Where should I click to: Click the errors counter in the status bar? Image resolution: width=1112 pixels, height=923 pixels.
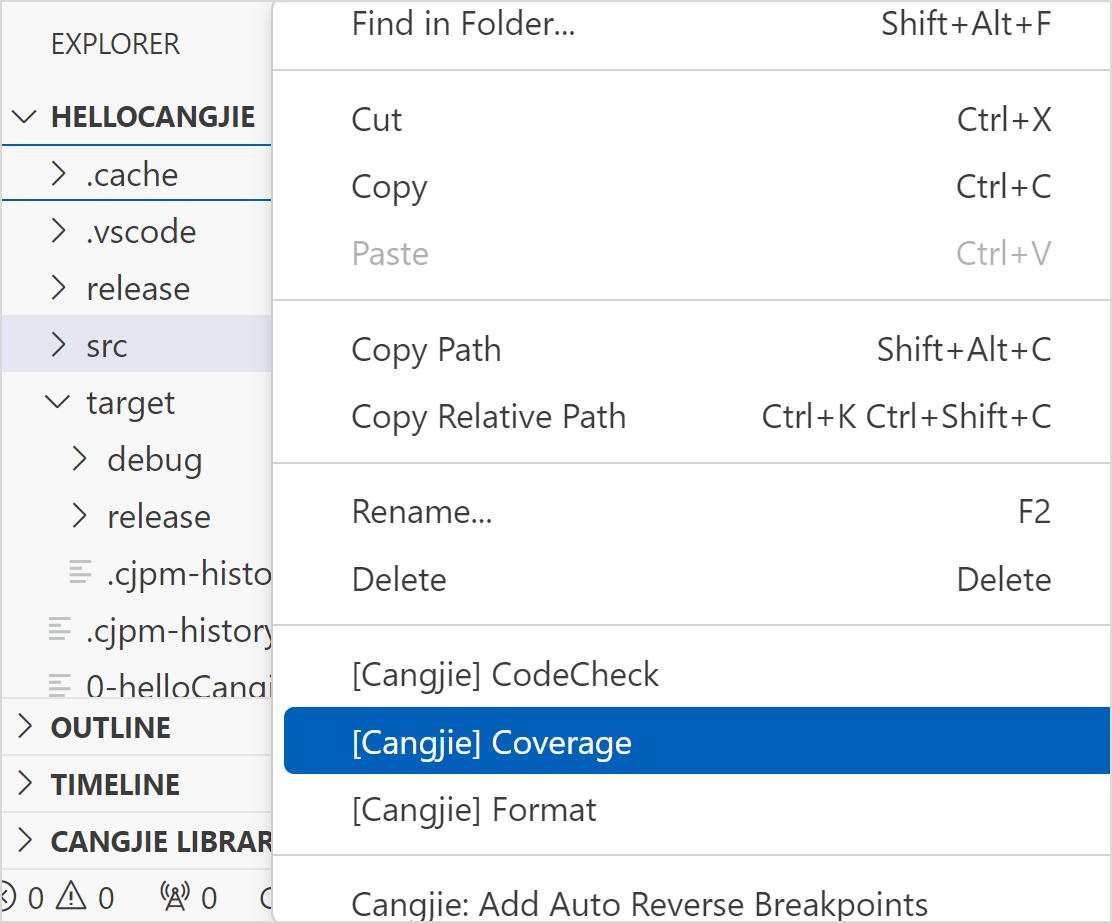click(34, 897)
